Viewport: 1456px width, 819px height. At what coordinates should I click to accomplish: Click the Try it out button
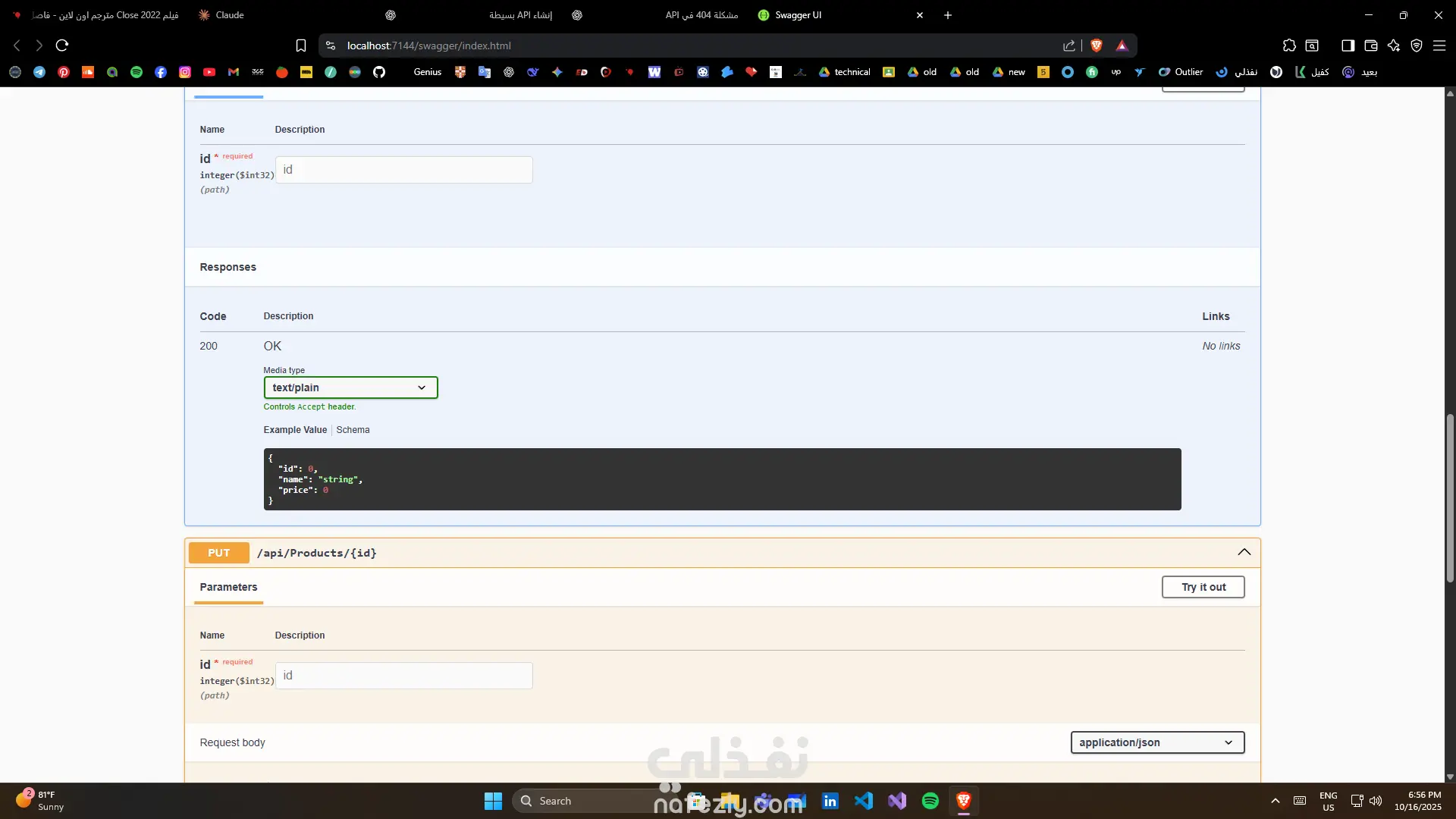pos(1203,587)
